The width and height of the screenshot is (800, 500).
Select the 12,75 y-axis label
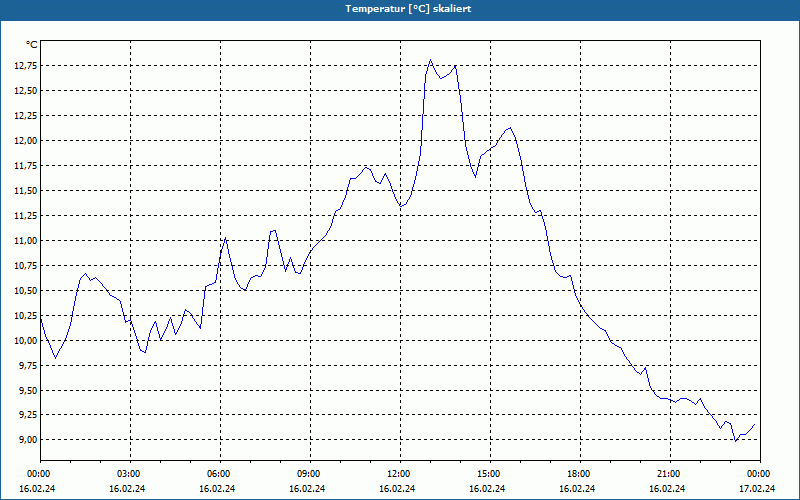click(x=24, y=65)
